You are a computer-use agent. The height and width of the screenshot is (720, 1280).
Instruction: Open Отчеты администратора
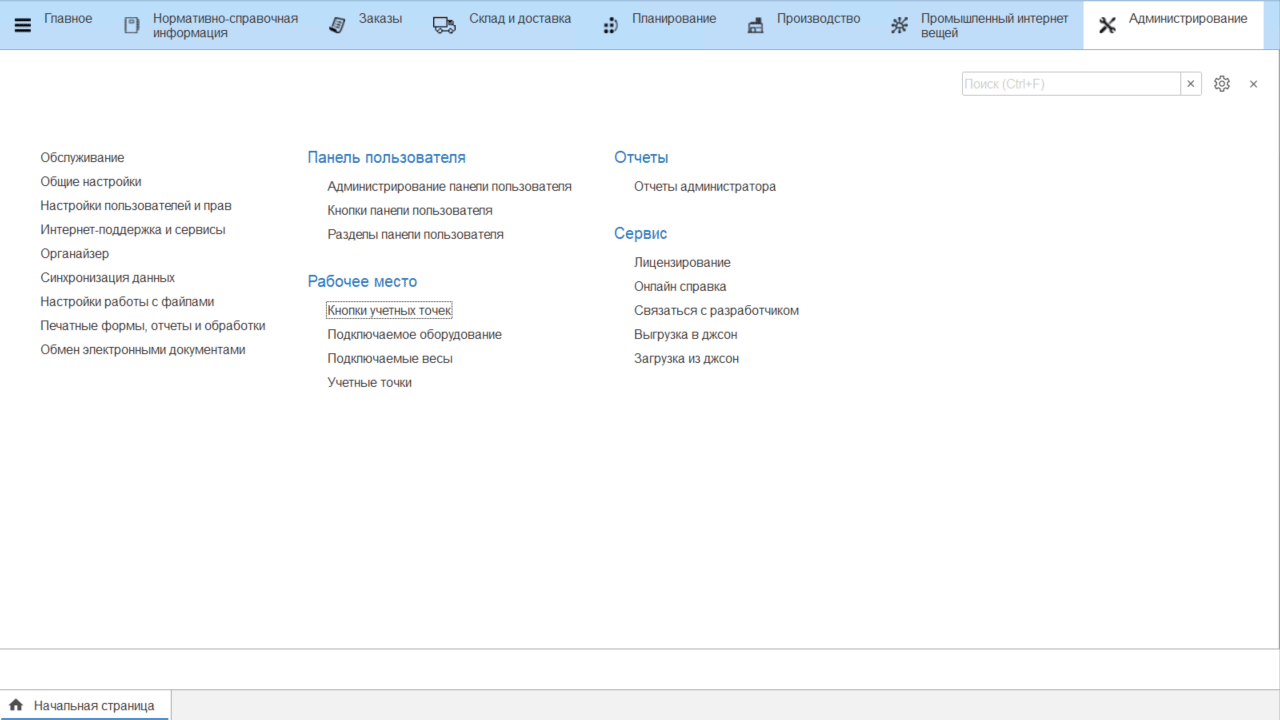click(704, 186)
